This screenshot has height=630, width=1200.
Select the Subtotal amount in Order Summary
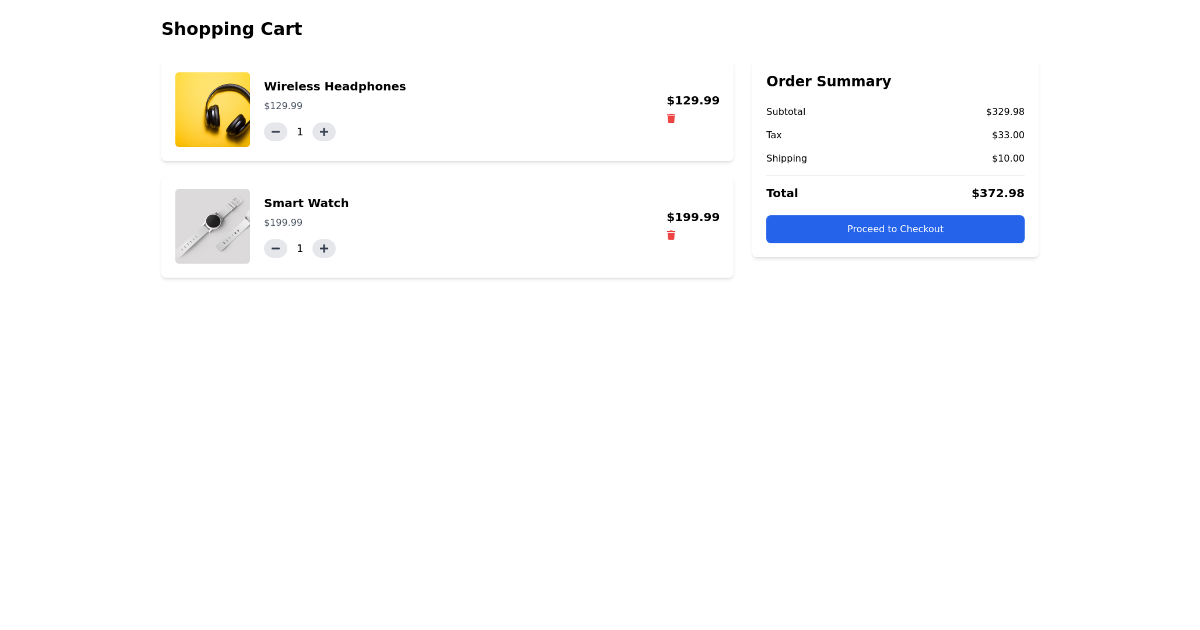[x=1006, y=111]
